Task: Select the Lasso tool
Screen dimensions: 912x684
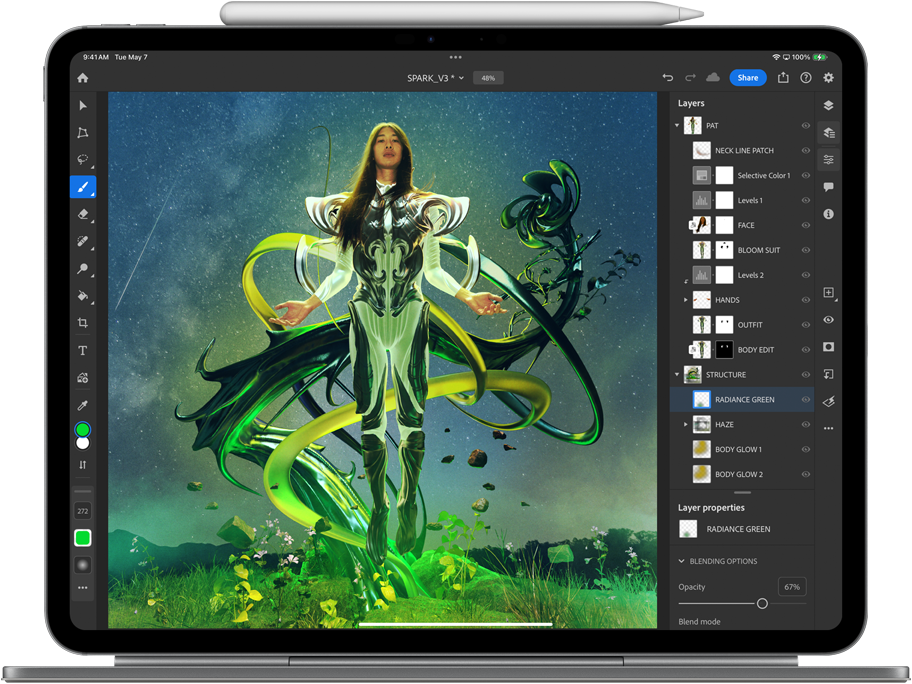Action: tap(83, 160)
